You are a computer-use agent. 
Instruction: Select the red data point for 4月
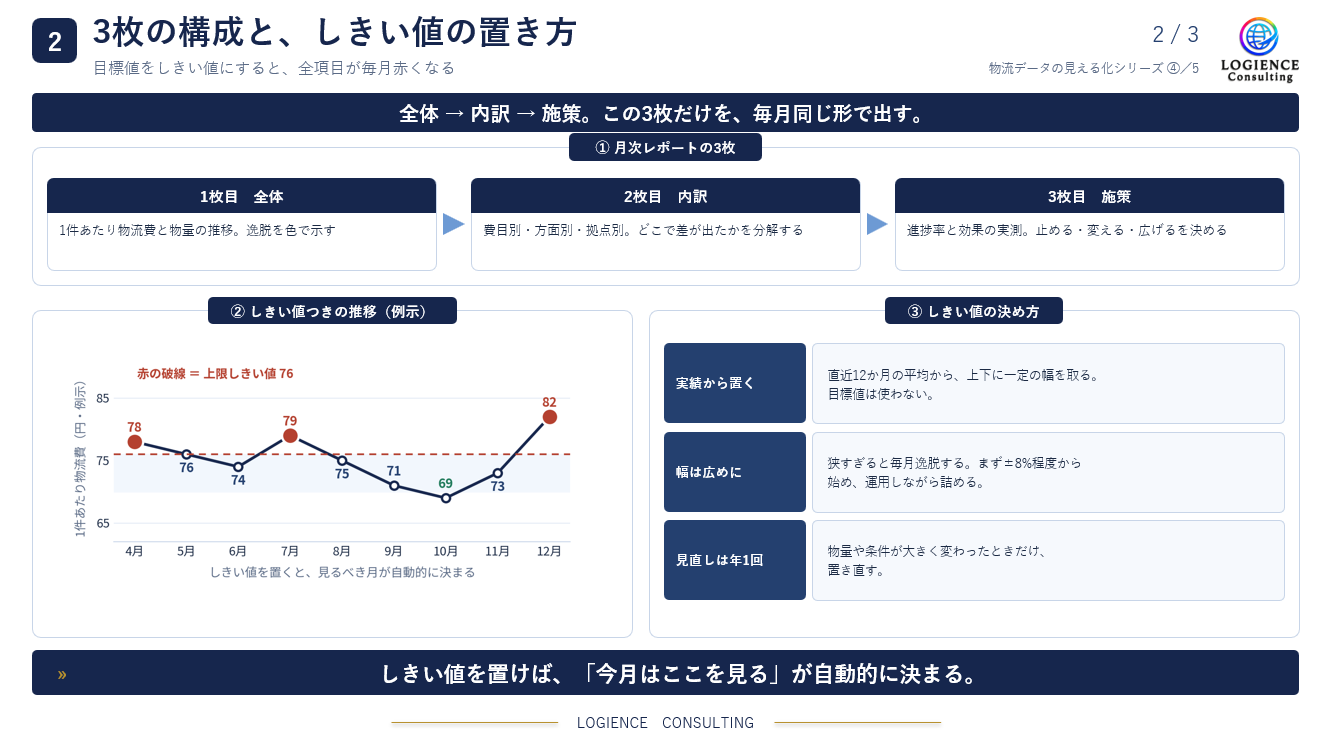coord(135,442)
